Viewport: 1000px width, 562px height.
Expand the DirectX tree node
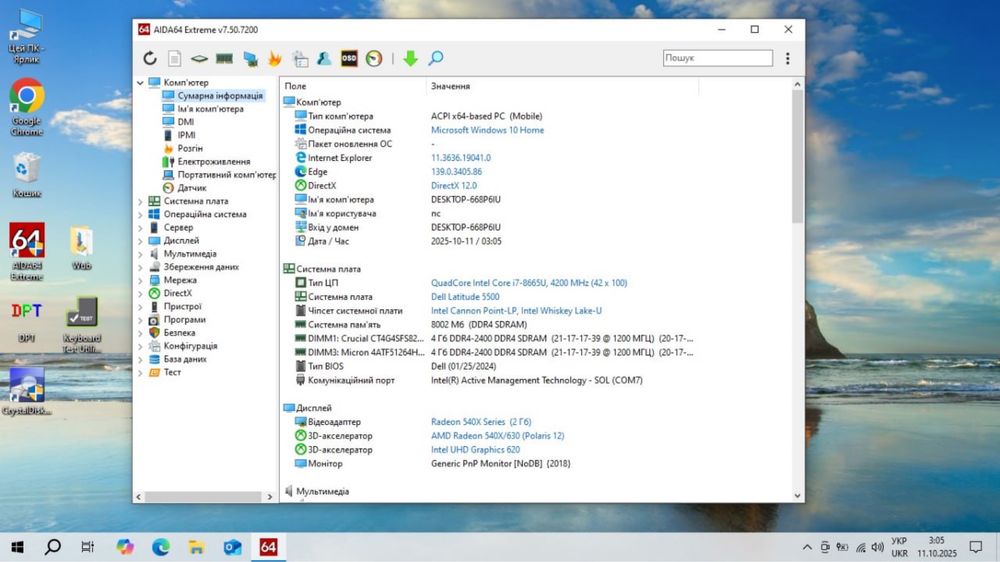click(x=140, y=293)
